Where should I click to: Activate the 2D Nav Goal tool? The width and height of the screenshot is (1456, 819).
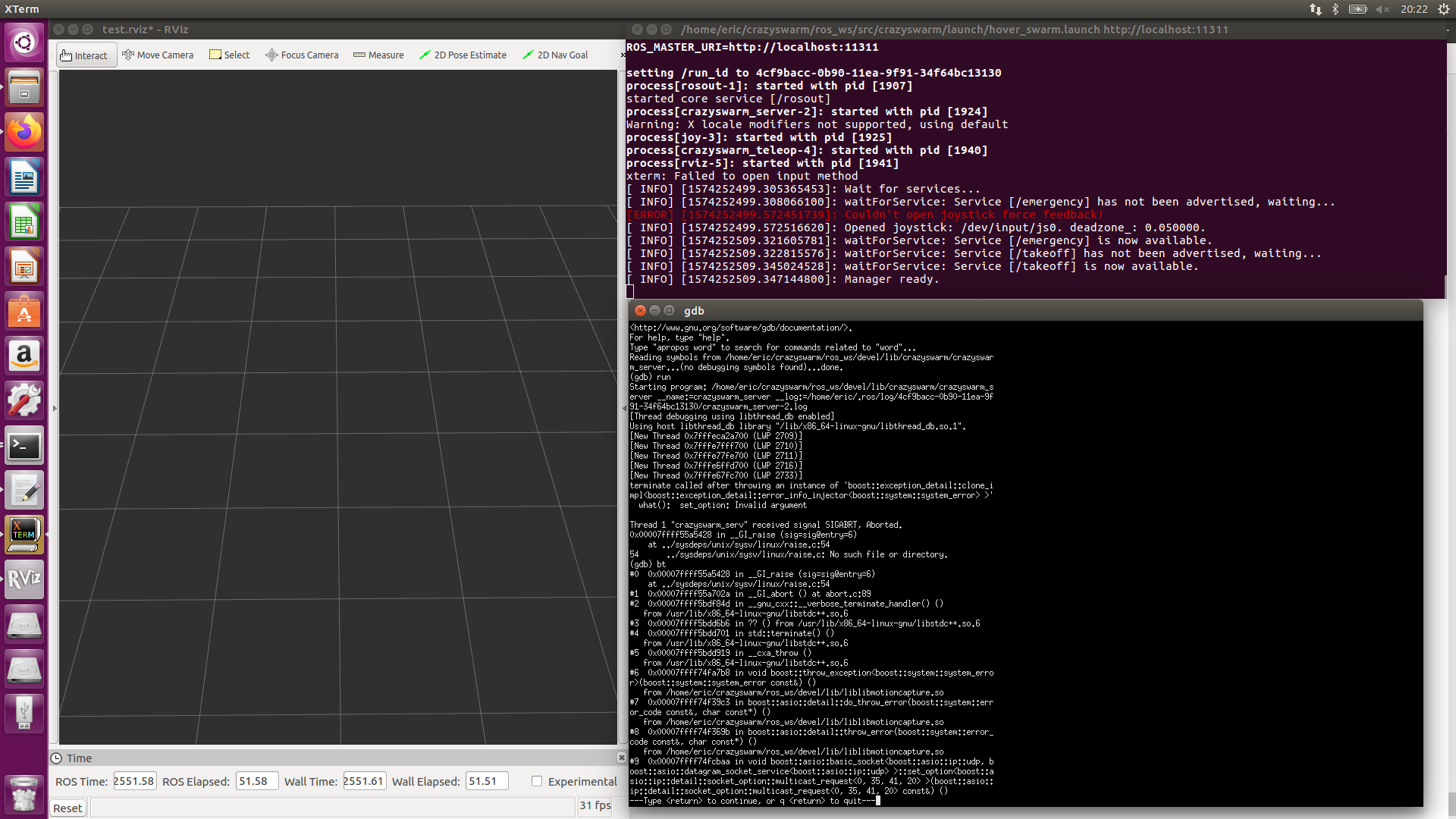click(556, 55)
